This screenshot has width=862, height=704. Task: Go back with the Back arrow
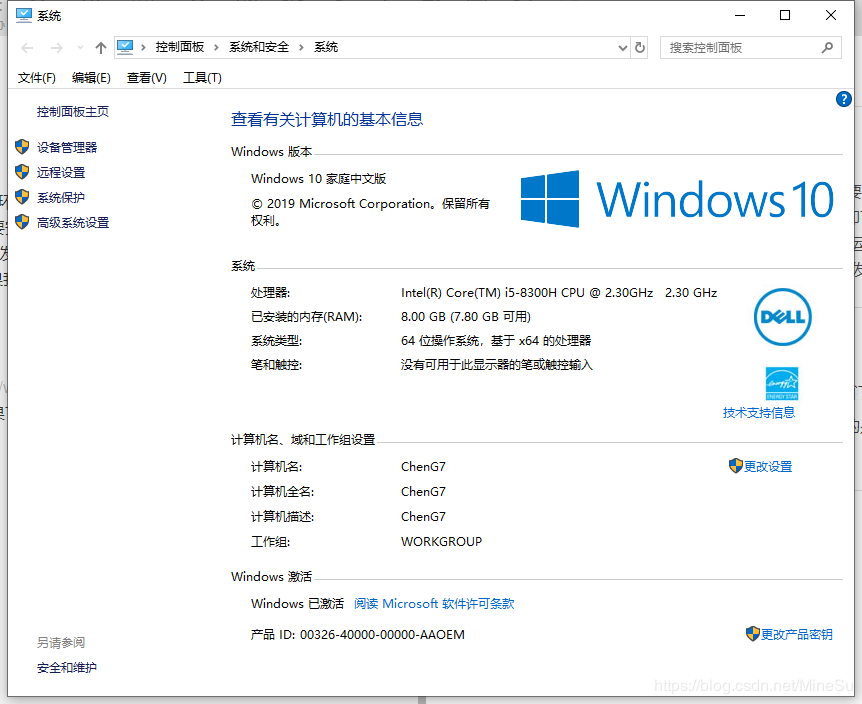tap(27, 48)
